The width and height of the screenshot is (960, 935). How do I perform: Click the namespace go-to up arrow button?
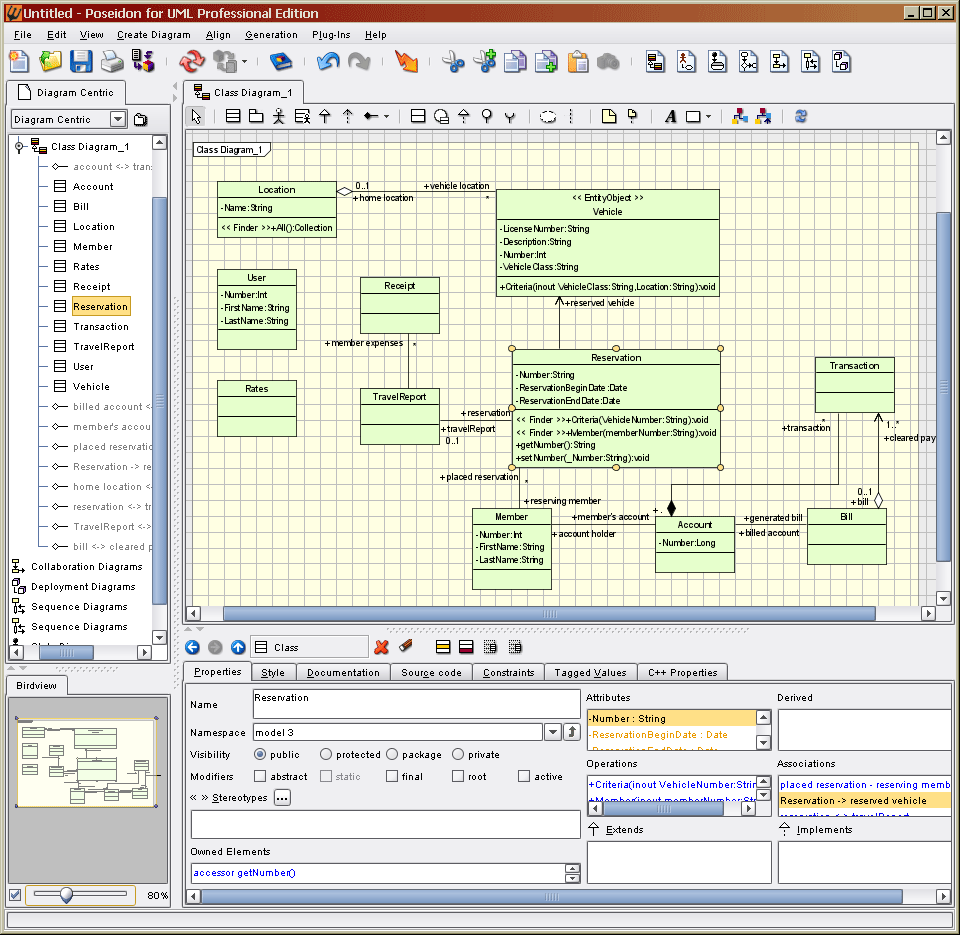coord(572,732)
